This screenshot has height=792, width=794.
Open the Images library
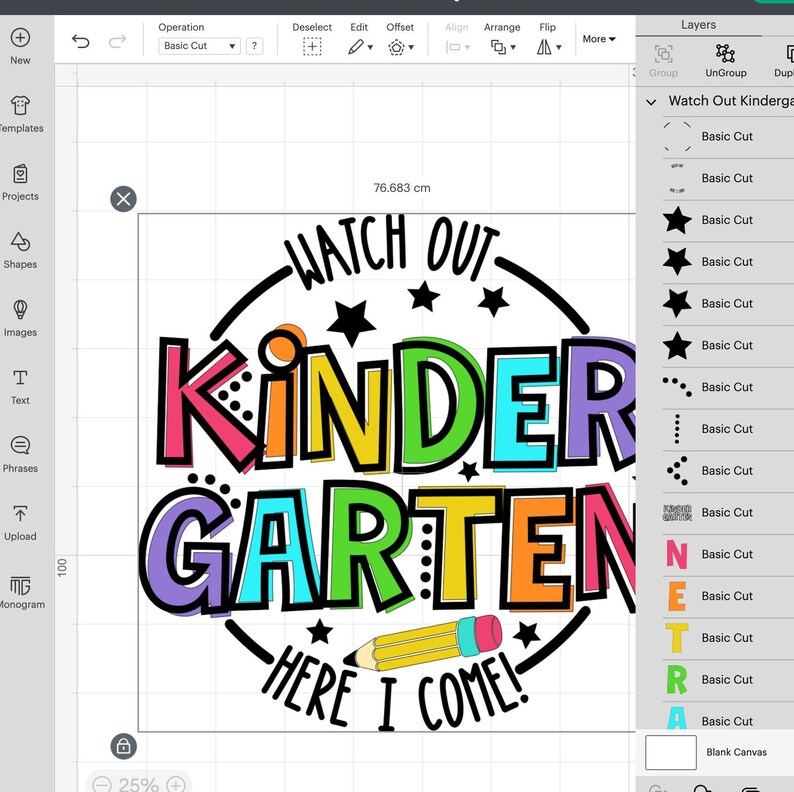click(x=20, y=318)
